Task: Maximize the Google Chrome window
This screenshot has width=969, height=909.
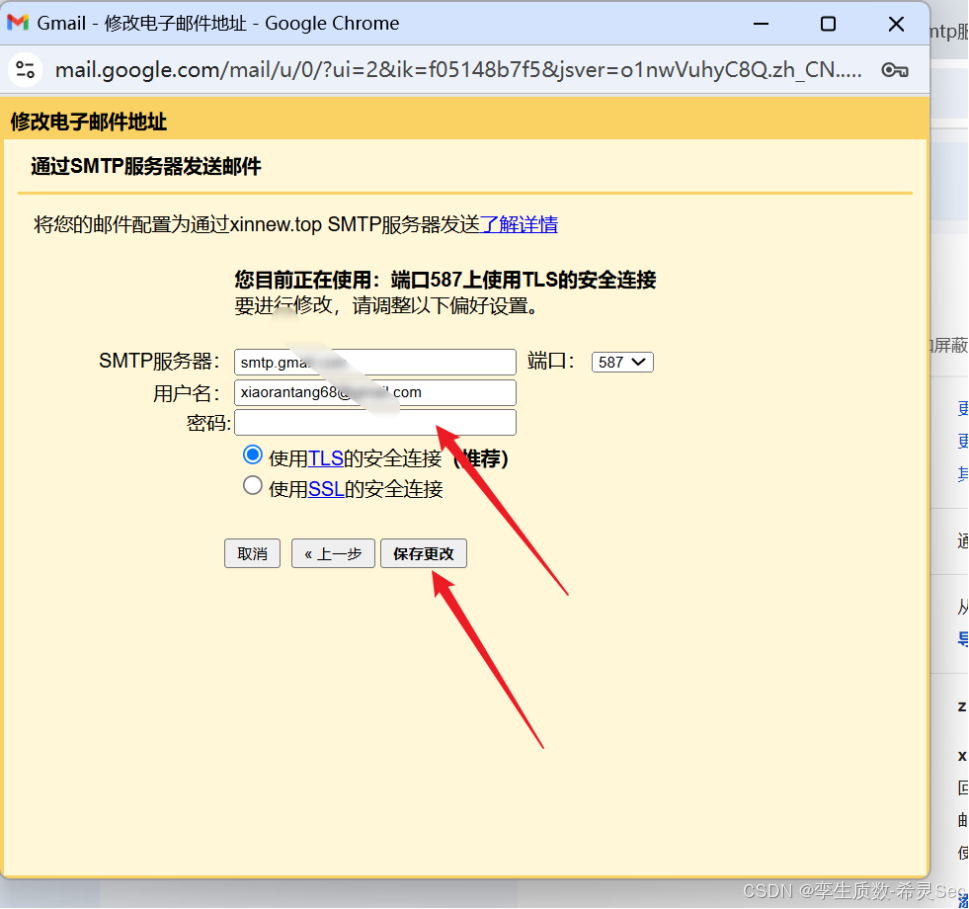Action: [828, 23]
